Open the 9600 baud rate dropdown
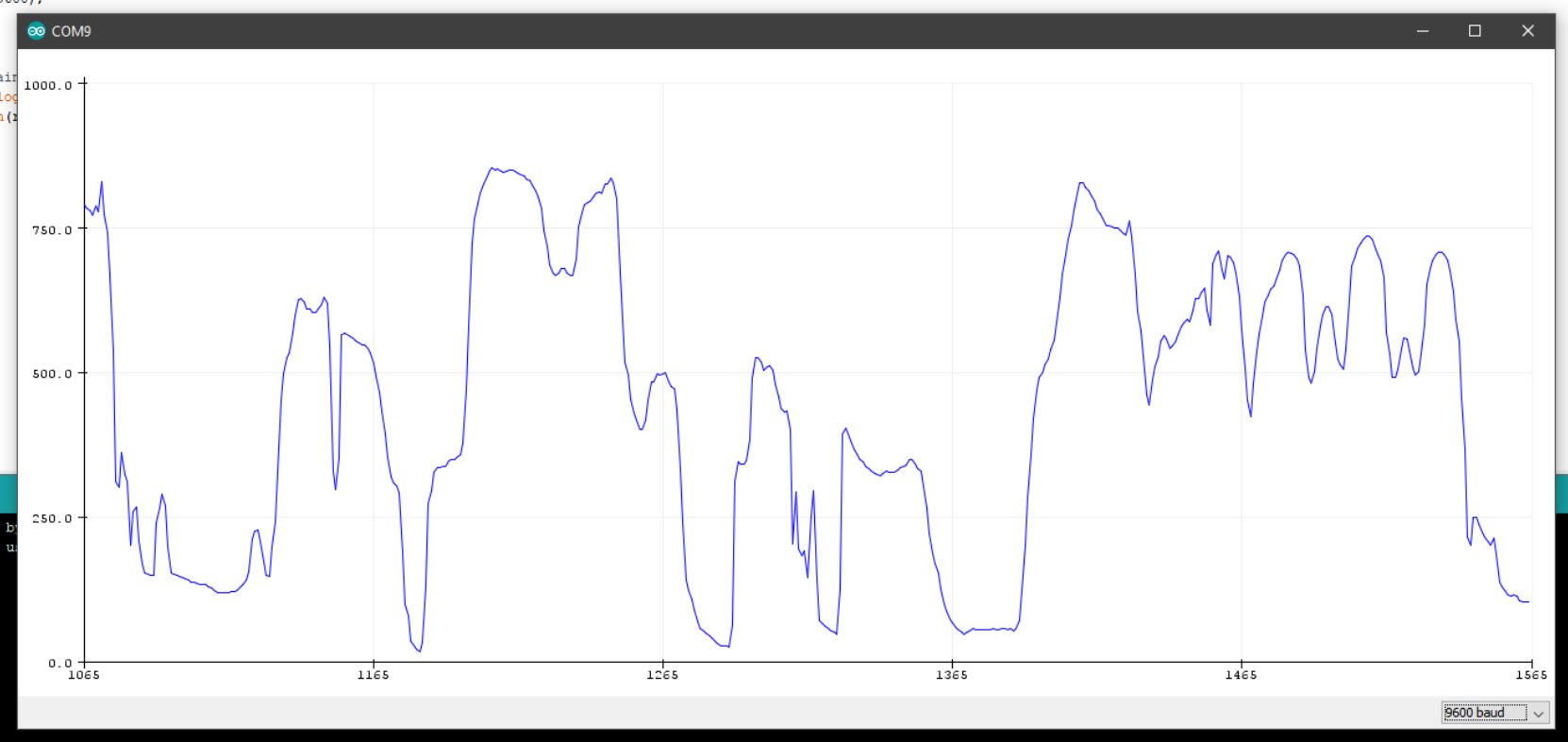 point(1494,713)
